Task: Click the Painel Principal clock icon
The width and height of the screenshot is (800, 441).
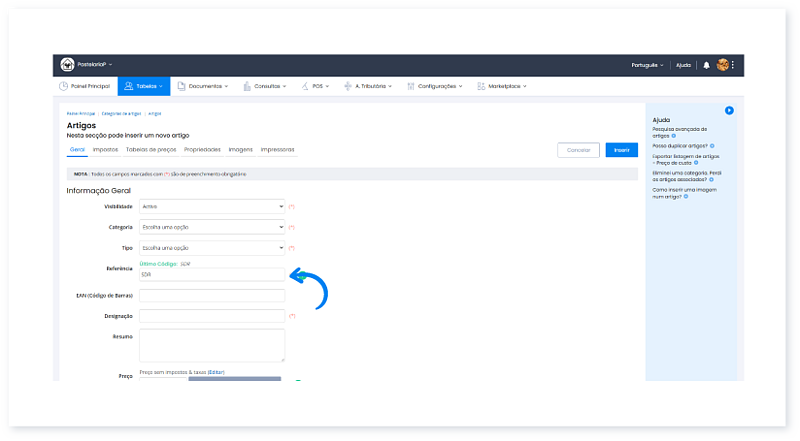Action: point(64,87)
